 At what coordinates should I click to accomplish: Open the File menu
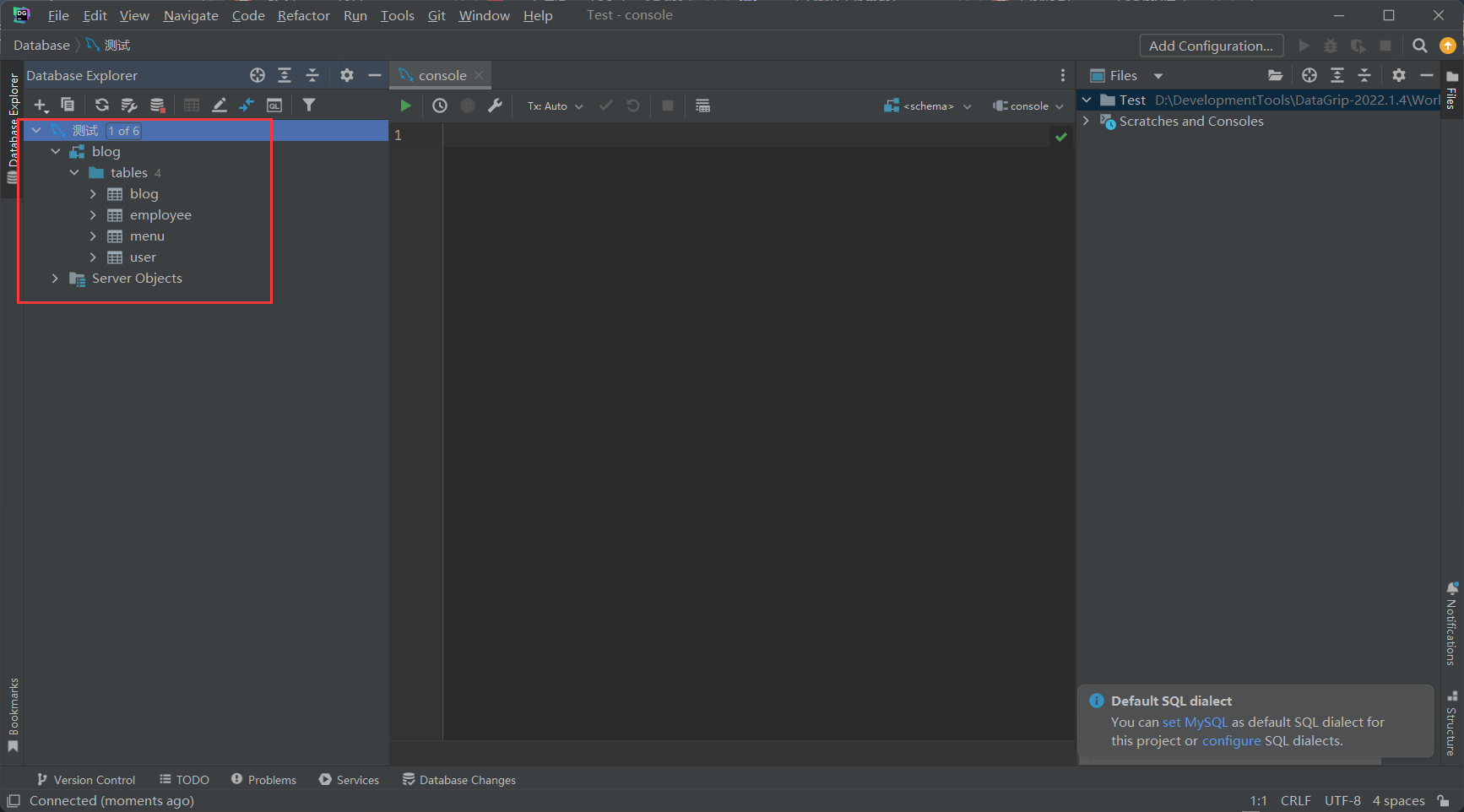pos(58,15)
